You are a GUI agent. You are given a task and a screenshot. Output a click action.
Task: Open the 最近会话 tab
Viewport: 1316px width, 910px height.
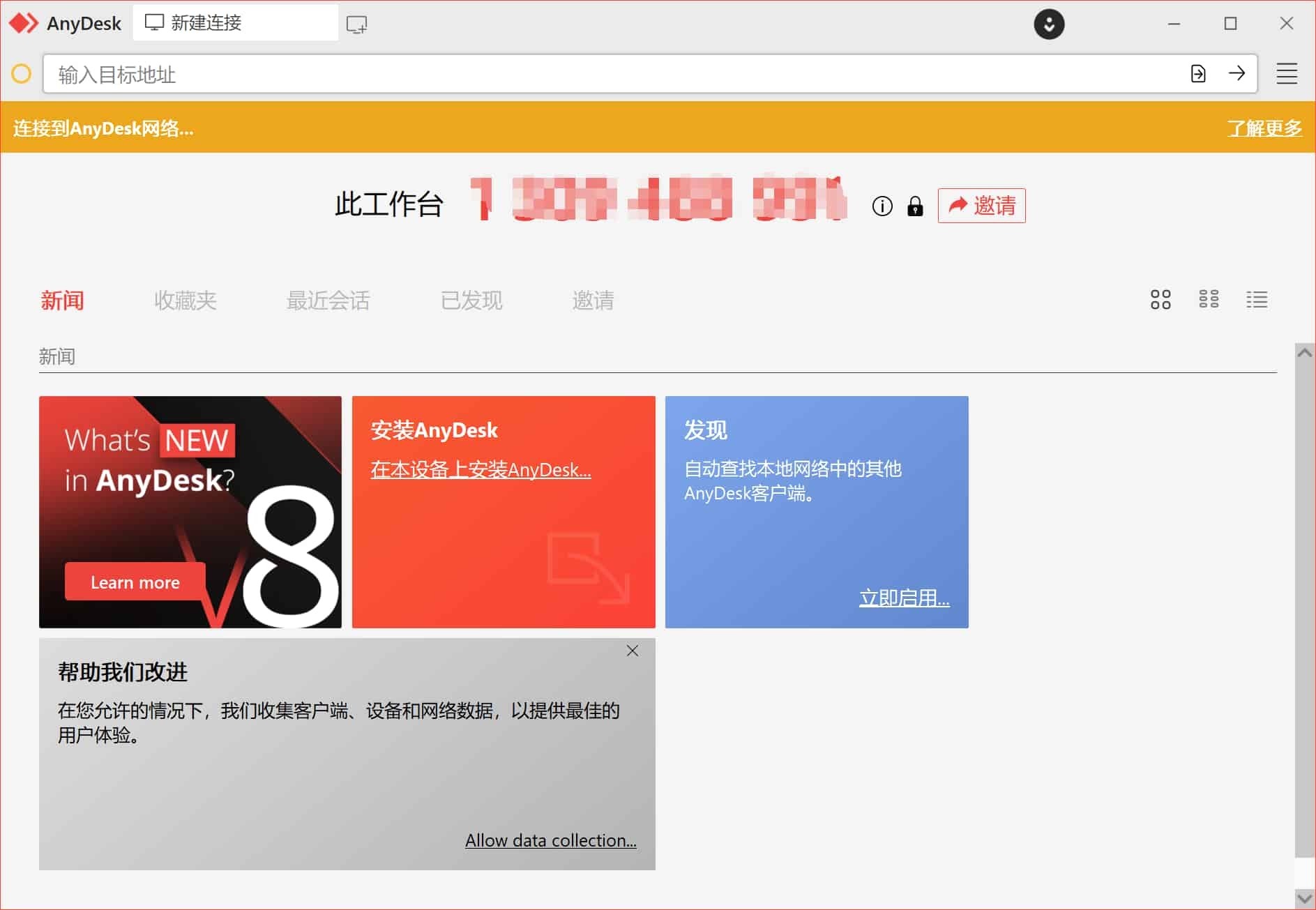[x=328, y=301]
